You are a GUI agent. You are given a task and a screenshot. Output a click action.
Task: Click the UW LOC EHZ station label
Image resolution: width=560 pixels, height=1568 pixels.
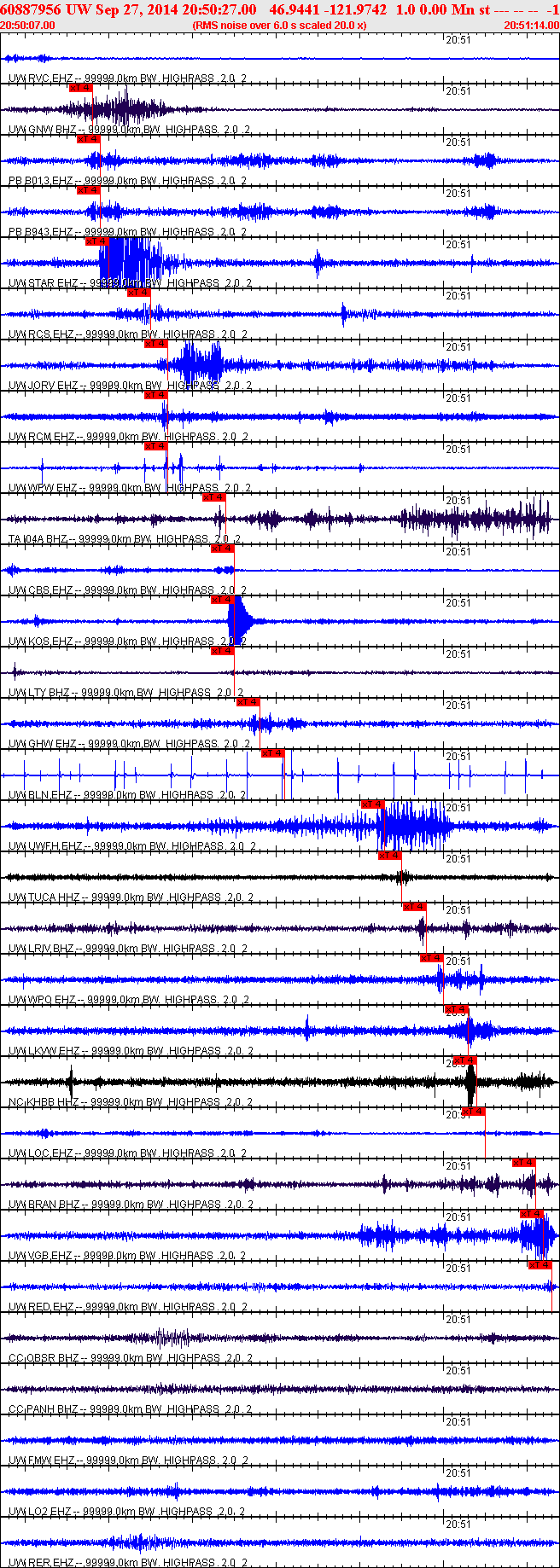[128, 1153]
